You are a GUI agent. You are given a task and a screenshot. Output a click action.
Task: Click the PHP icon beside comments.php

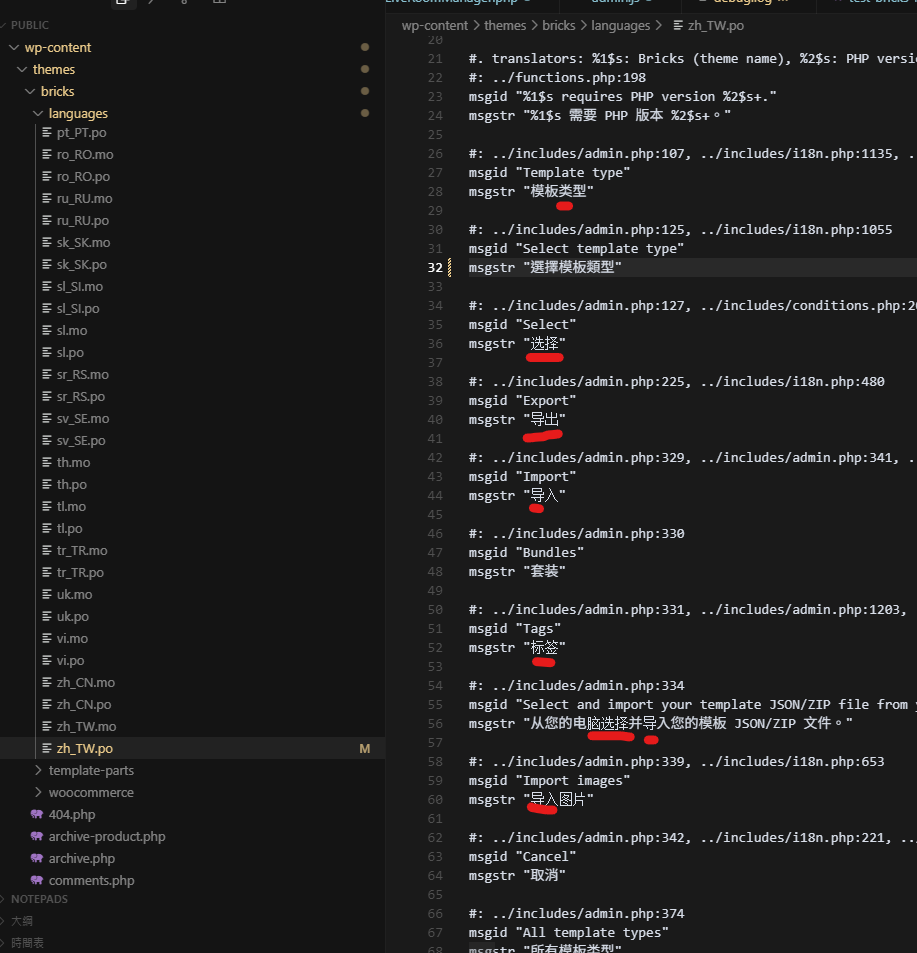pyautogui.click(x=37, y=881)
